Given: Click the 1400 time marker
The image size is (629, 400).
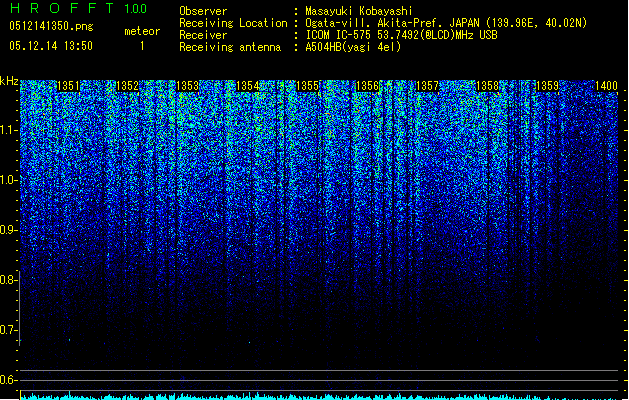Looking at the screenshot, I should pyautogui.click(x=606, y=86).
